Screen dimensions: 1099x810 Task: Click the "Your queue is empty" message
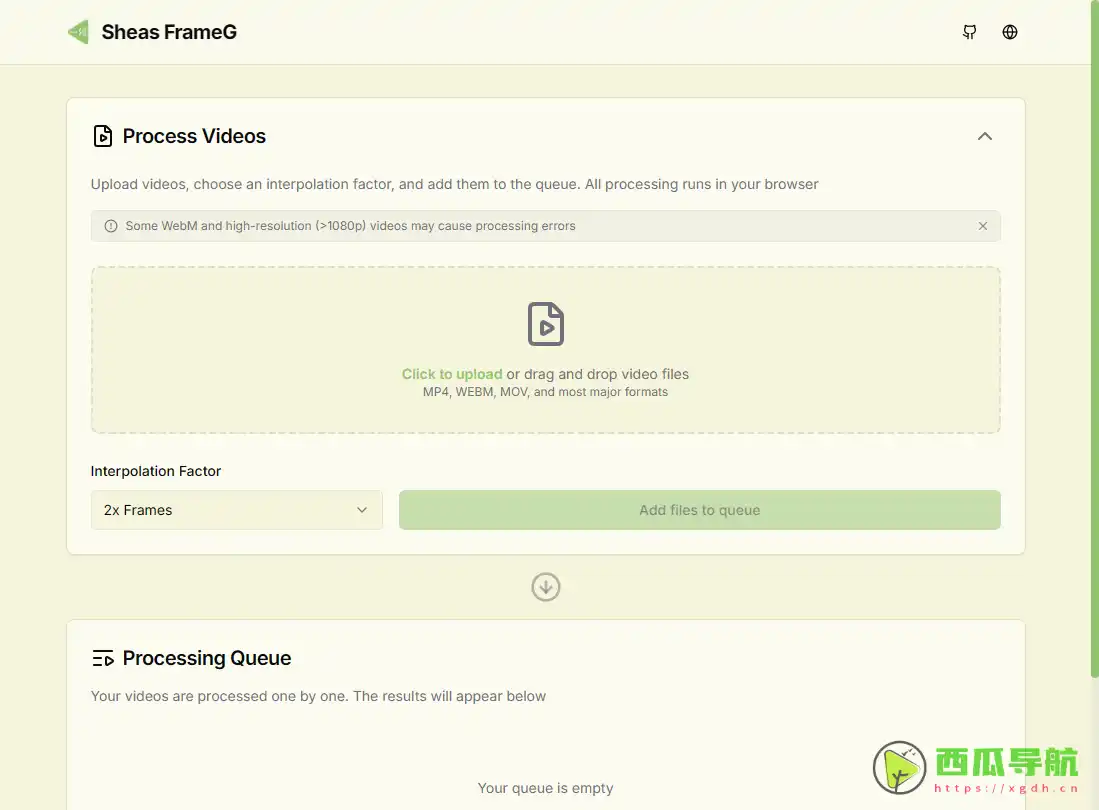pos(545,788)
